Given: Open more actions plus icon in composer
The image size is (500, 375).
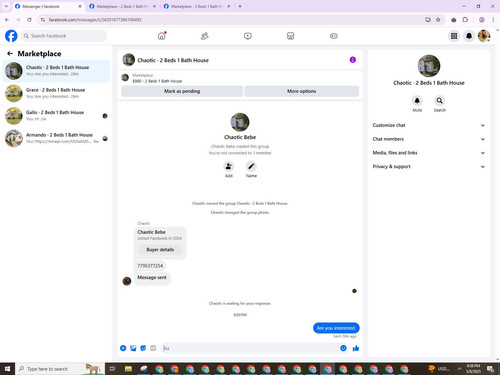Looking at the screenshot, I should coord(123,348).
